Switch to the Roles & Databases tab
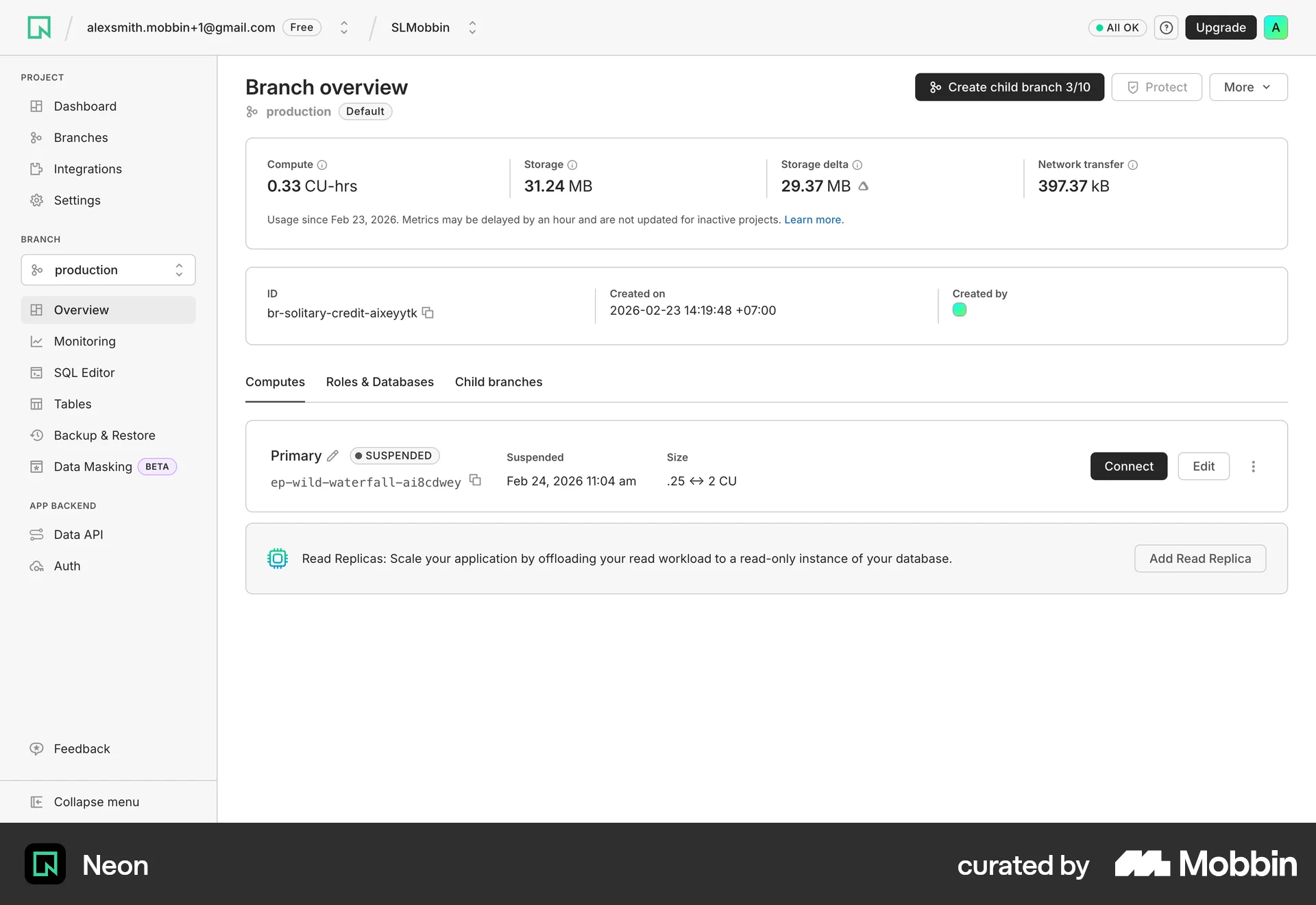 [x=380, y=382]
